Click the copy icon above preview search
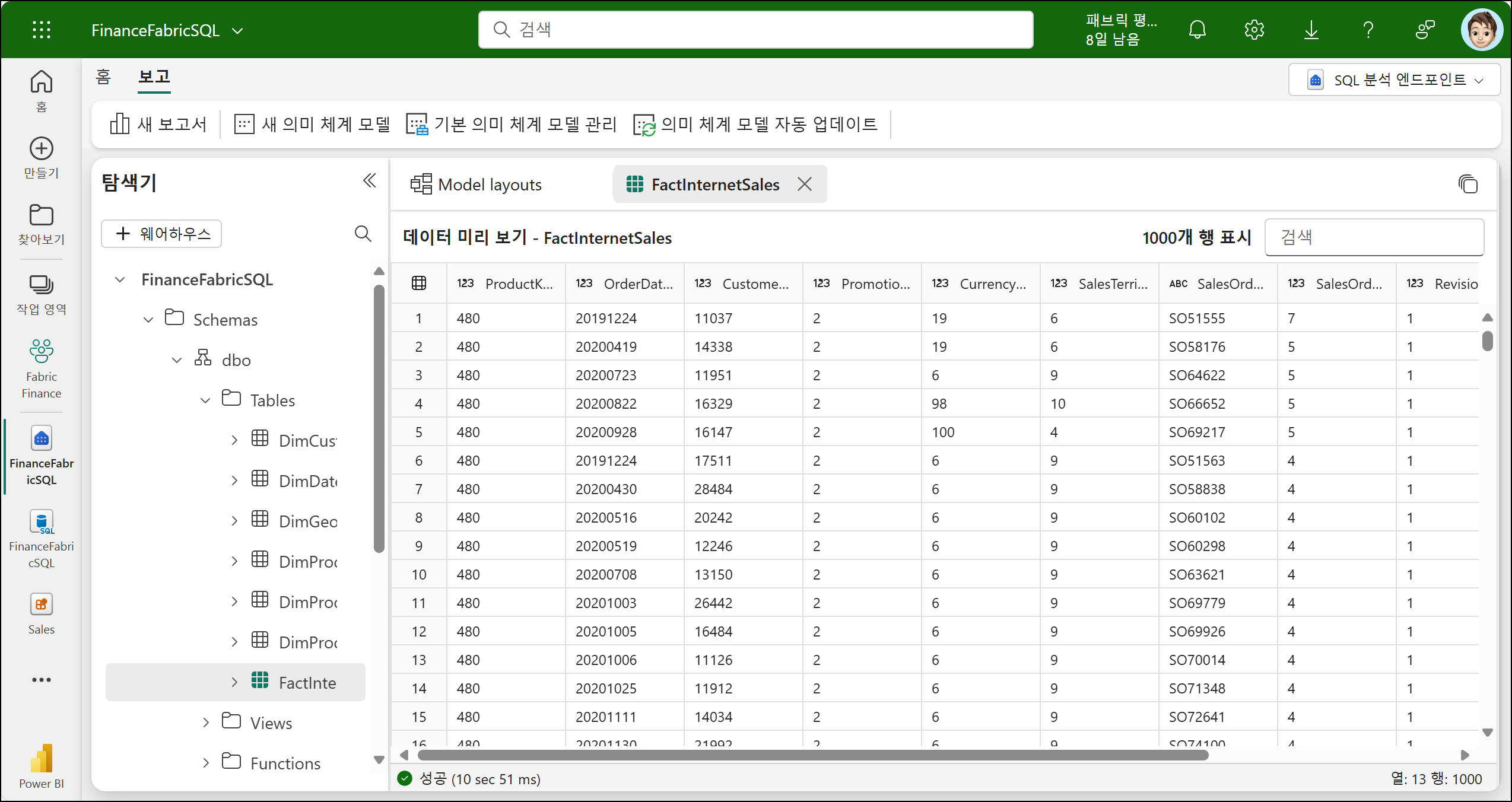The width and height of the screenshot is (1512, 802). (1468, 184)
